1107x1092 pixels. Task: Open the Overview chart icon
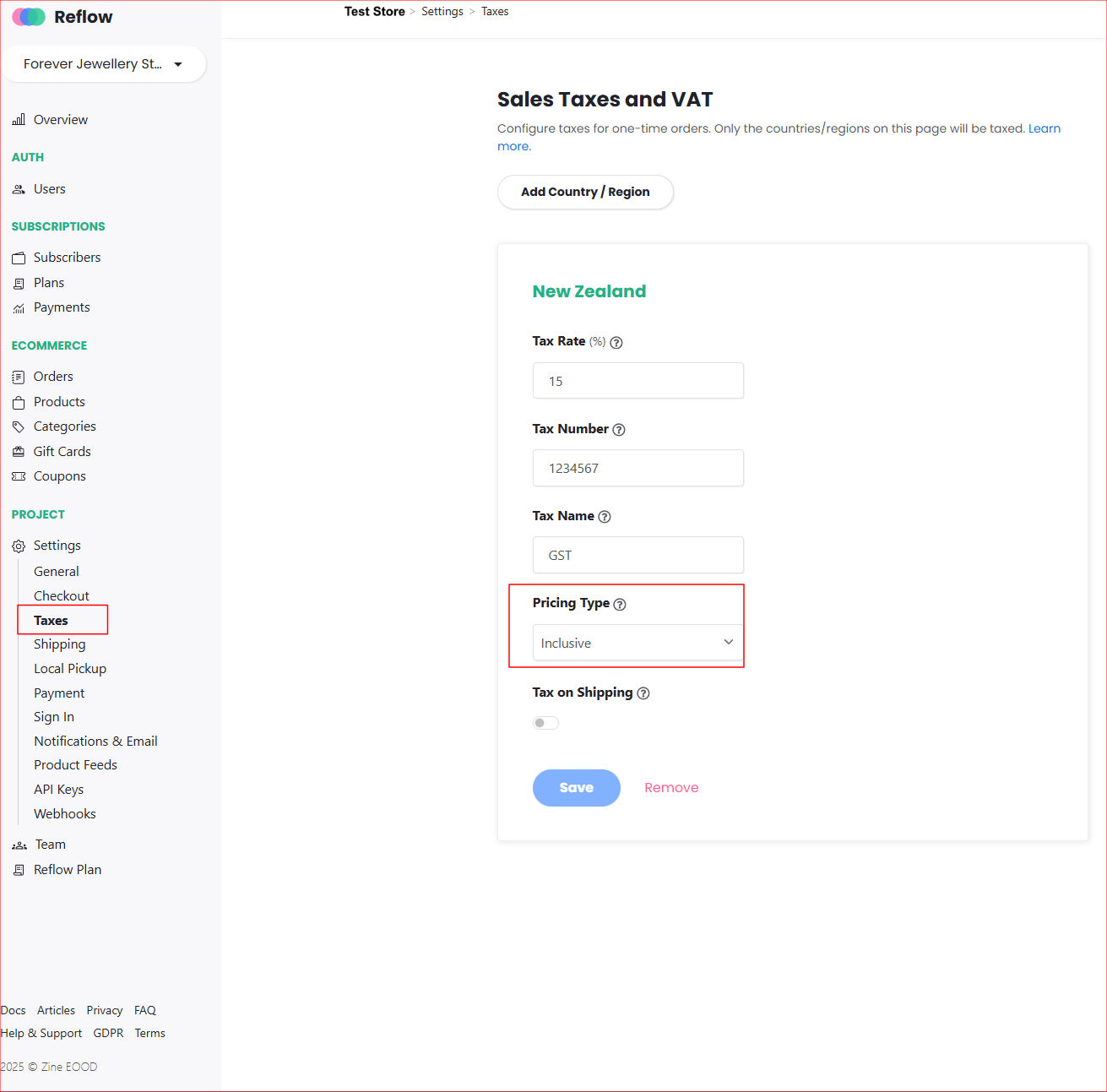[19, 120]
